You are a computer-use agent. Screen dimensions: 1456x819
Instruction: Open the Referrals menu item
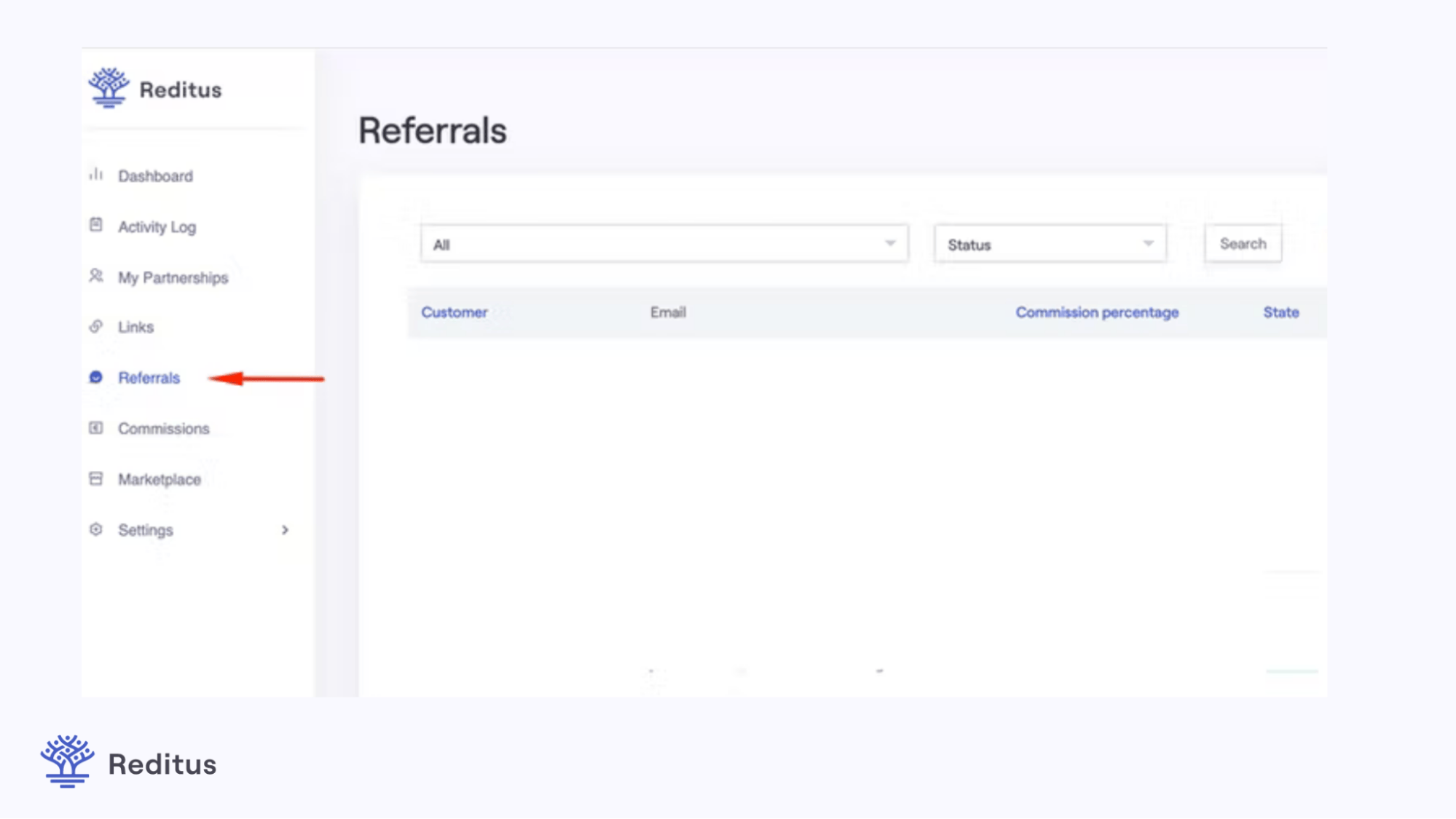click(x=149, y=377)
